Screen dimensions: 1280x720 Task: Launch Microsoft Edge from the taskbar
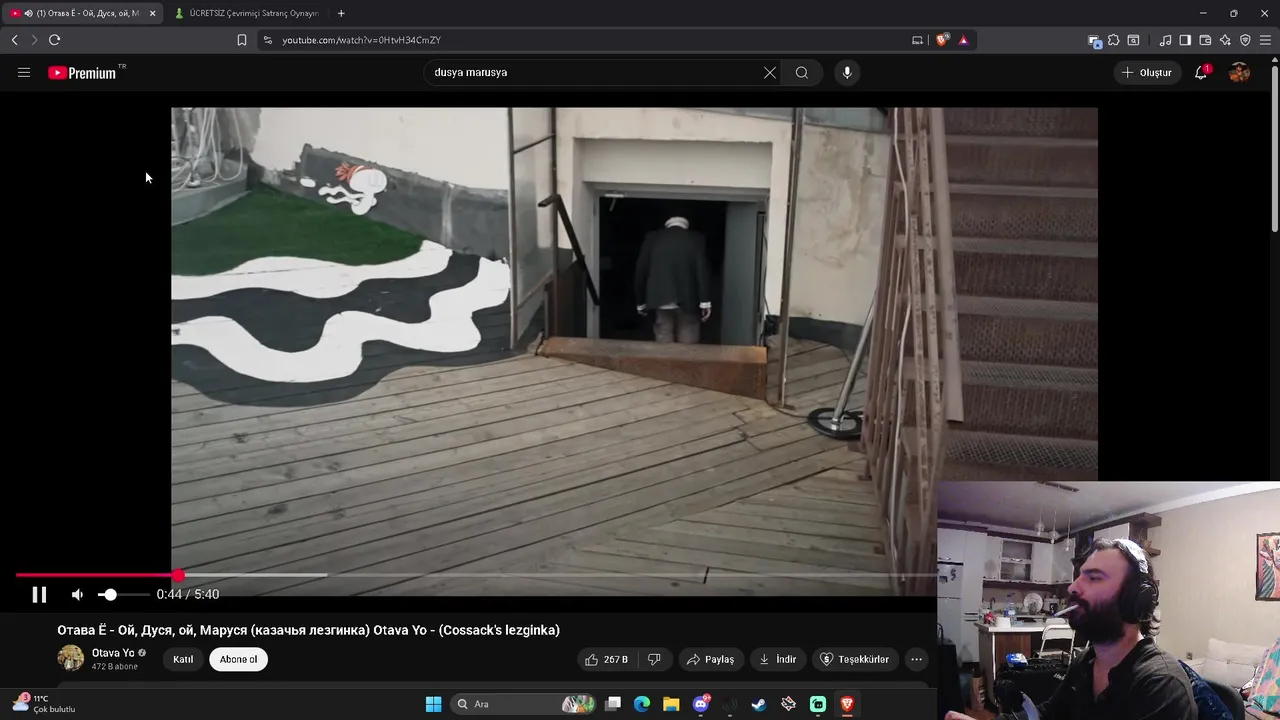point(642,704)
